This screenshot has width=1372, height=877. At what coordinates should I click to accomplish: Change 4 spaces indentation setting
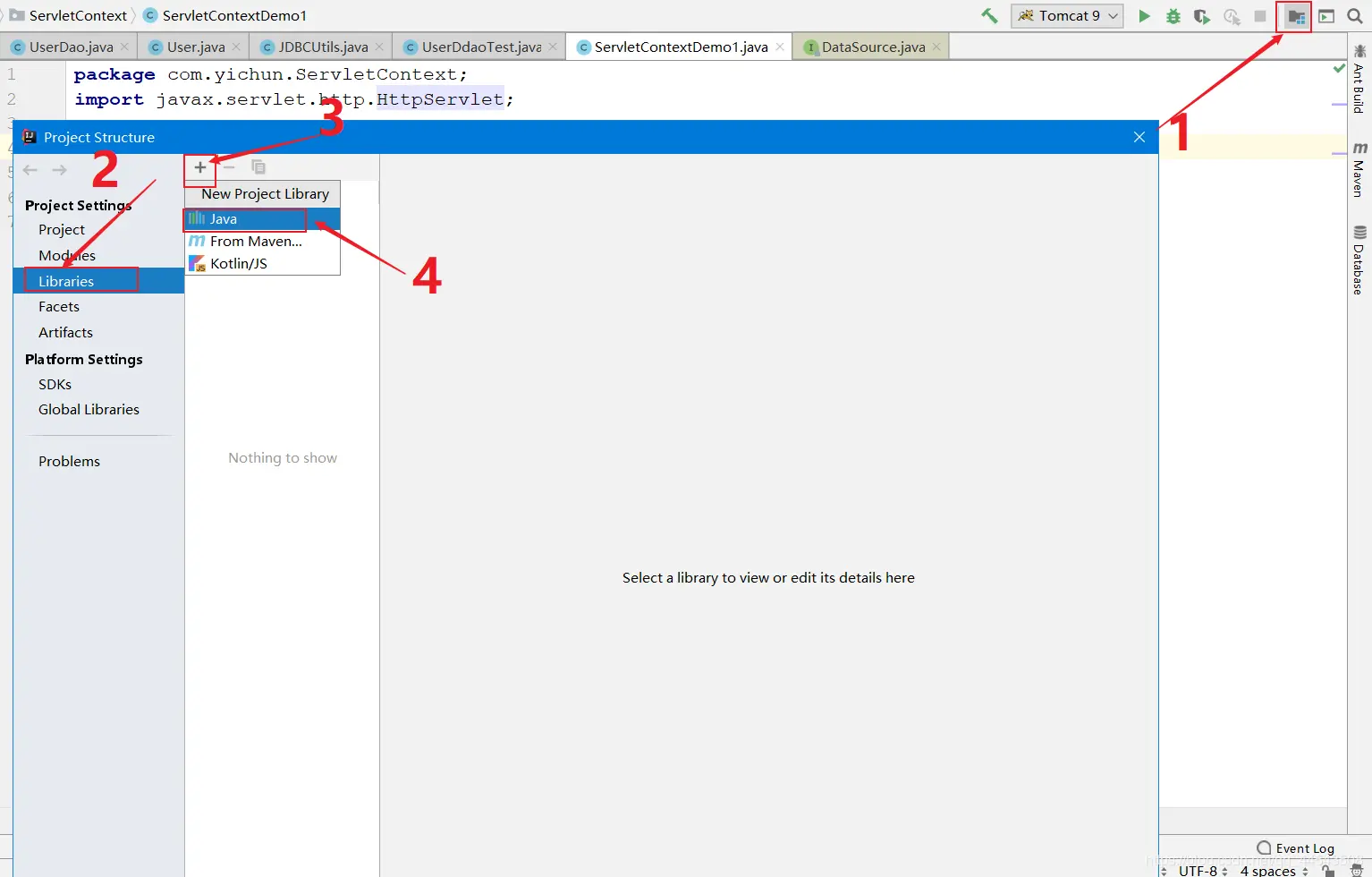pos(1274,870)
